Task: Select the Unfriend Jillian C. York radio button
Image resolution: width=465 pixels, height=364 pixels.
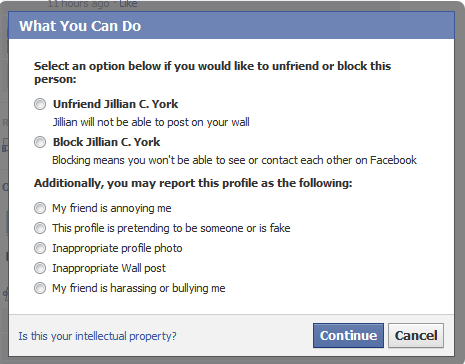Action: pos(40,104)
